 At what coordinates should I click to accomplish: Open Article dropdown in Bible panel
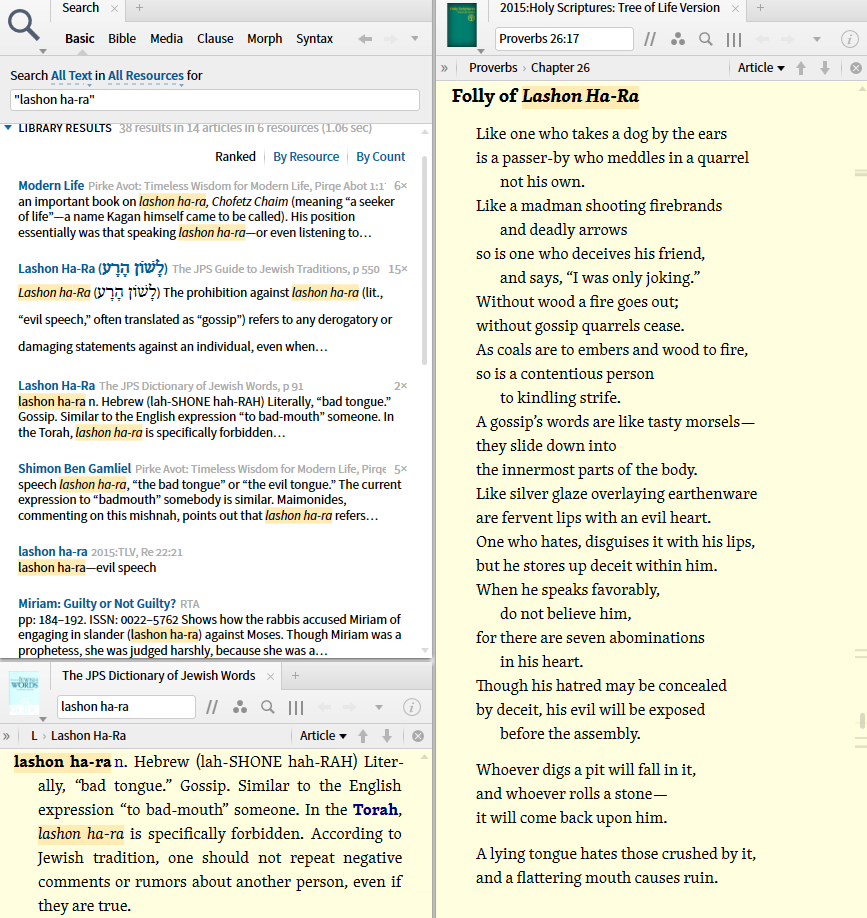(x=761, y=68)
